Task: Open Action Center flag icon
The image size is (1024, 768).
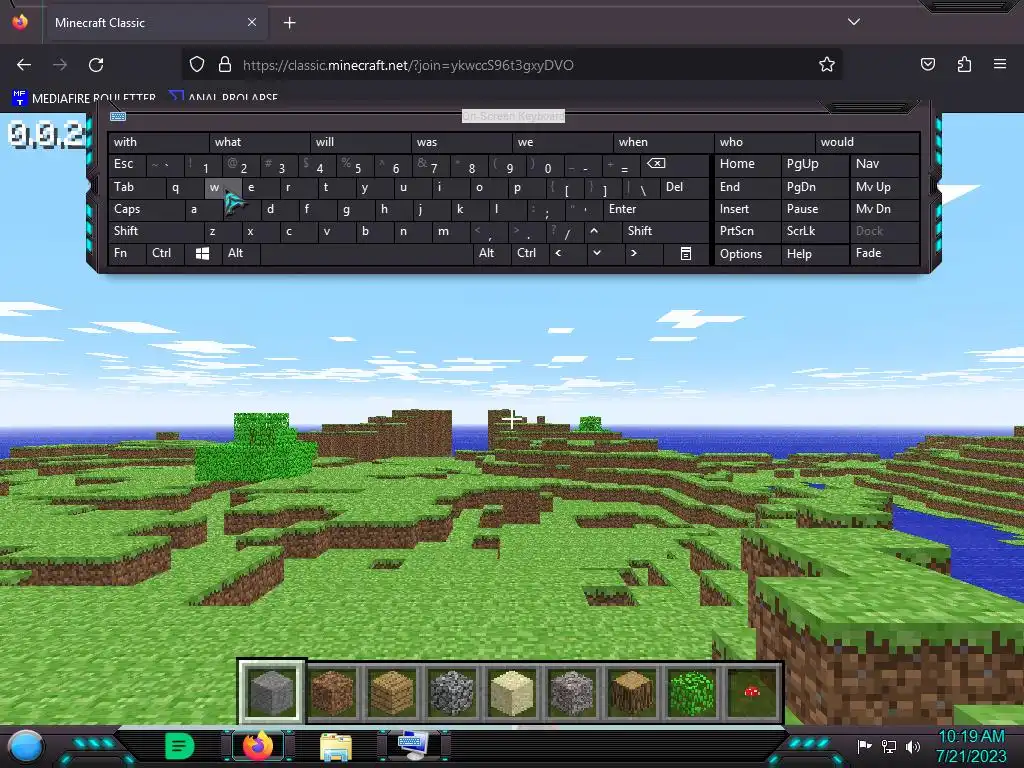Action: 865,746
